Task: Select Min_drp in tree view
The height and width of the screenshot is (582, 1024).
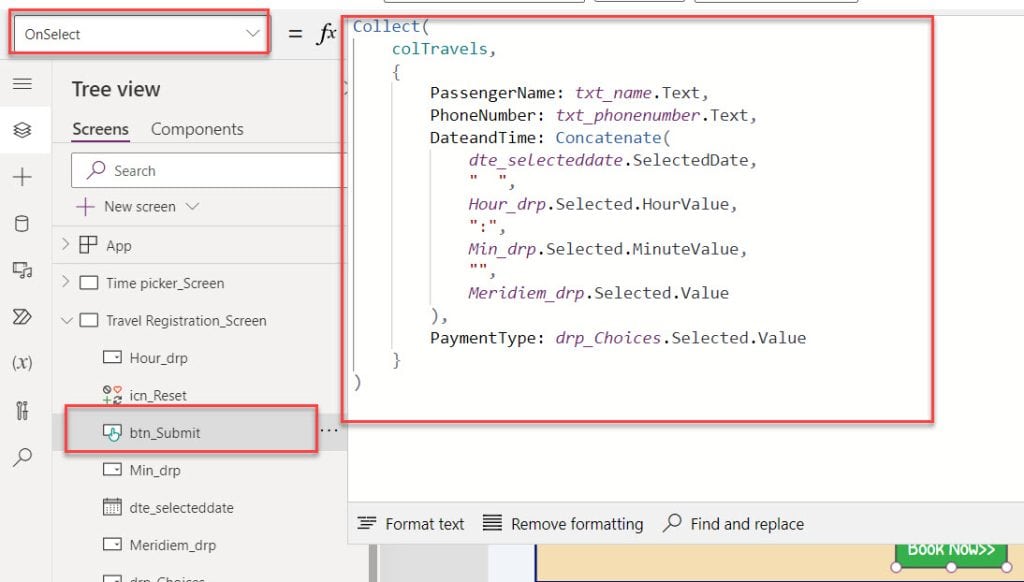Action: (155, 470)
